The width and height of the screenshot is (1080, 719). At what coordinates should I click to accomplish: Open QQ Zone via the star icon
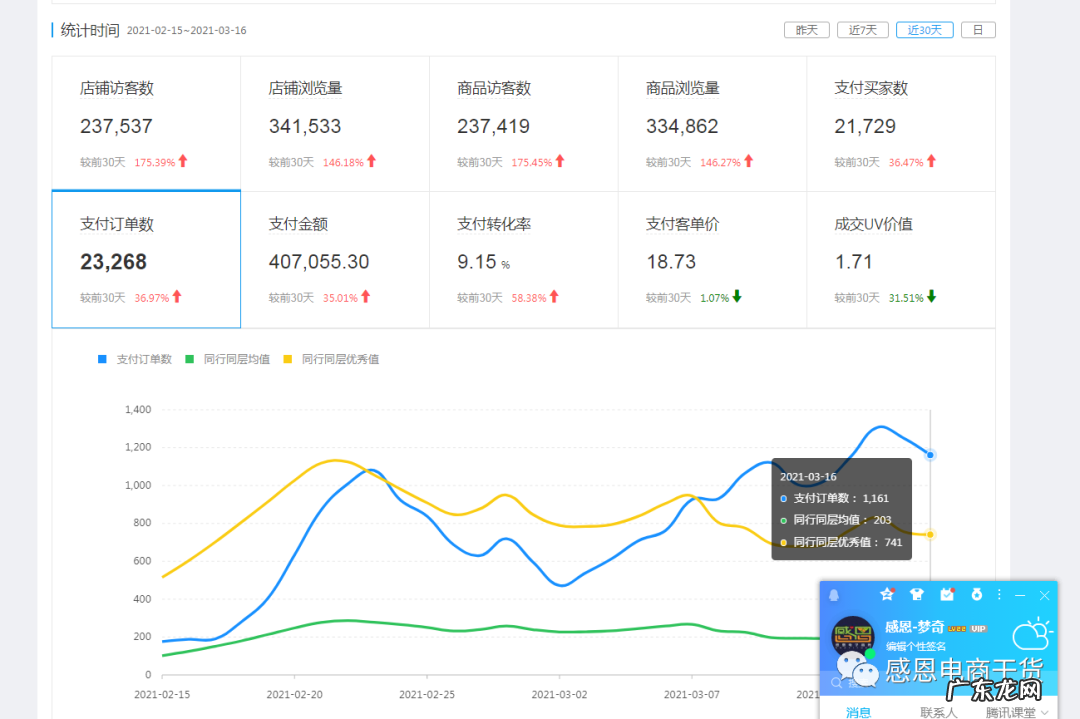[x=888, y=595]
